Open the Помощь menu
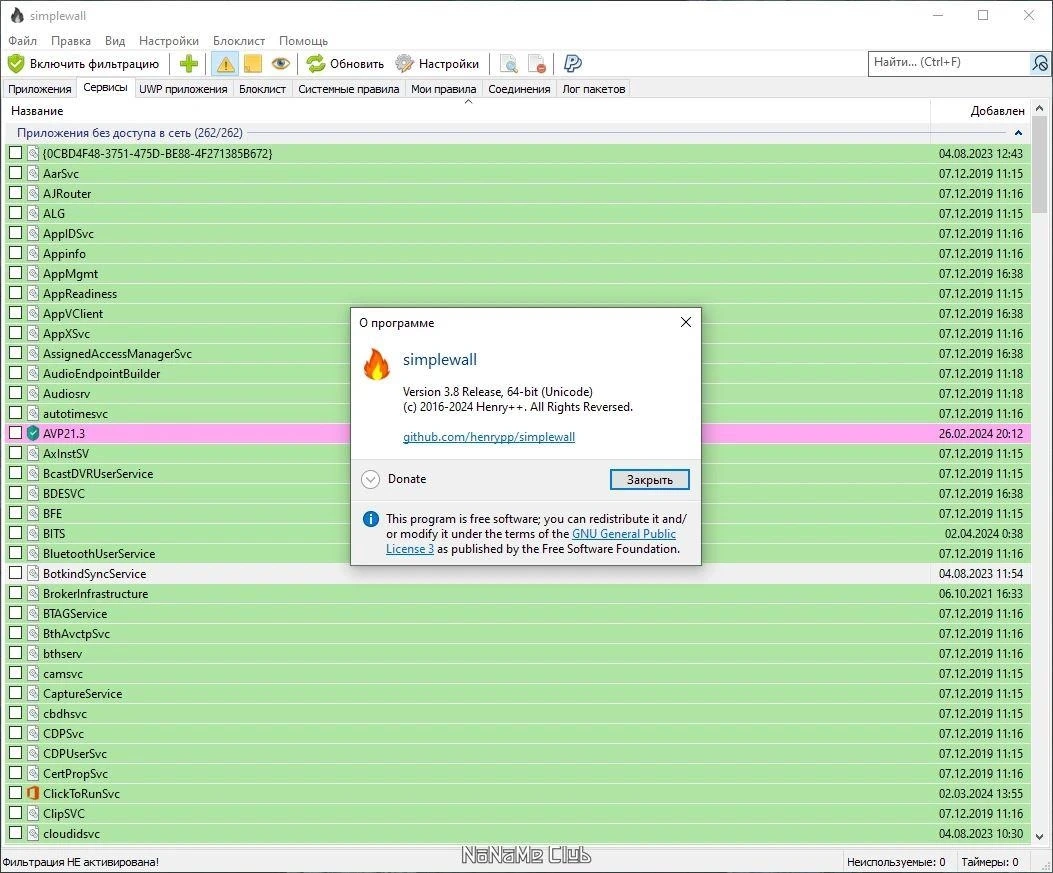The image size is (1053, 873). [x=304, y=41]
